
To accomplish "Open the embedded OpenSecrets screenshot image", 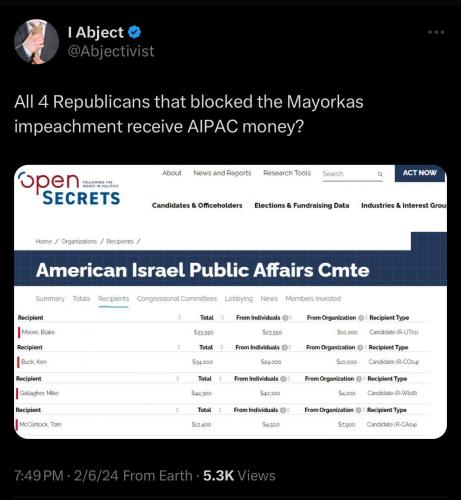I will (x=230, y=302).
